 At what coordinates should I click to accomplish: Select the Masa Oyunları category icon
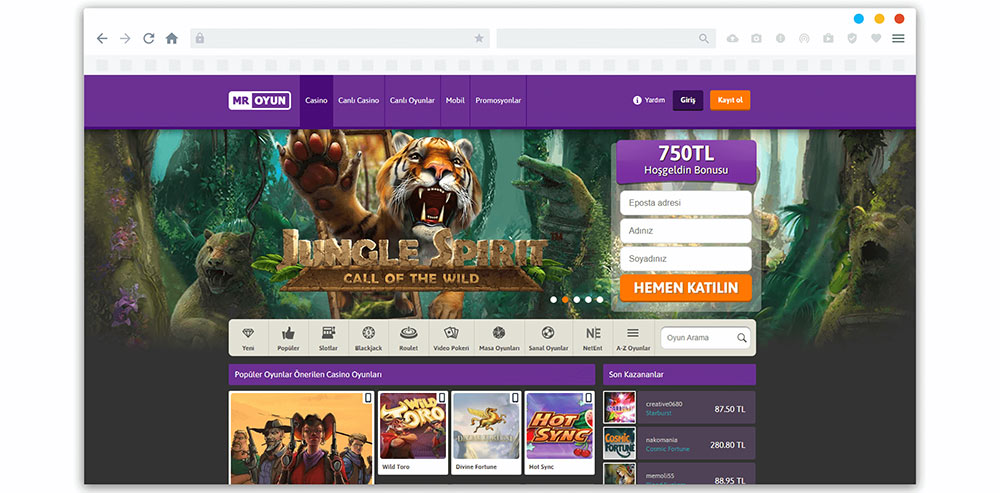click(x=499, y=337)
